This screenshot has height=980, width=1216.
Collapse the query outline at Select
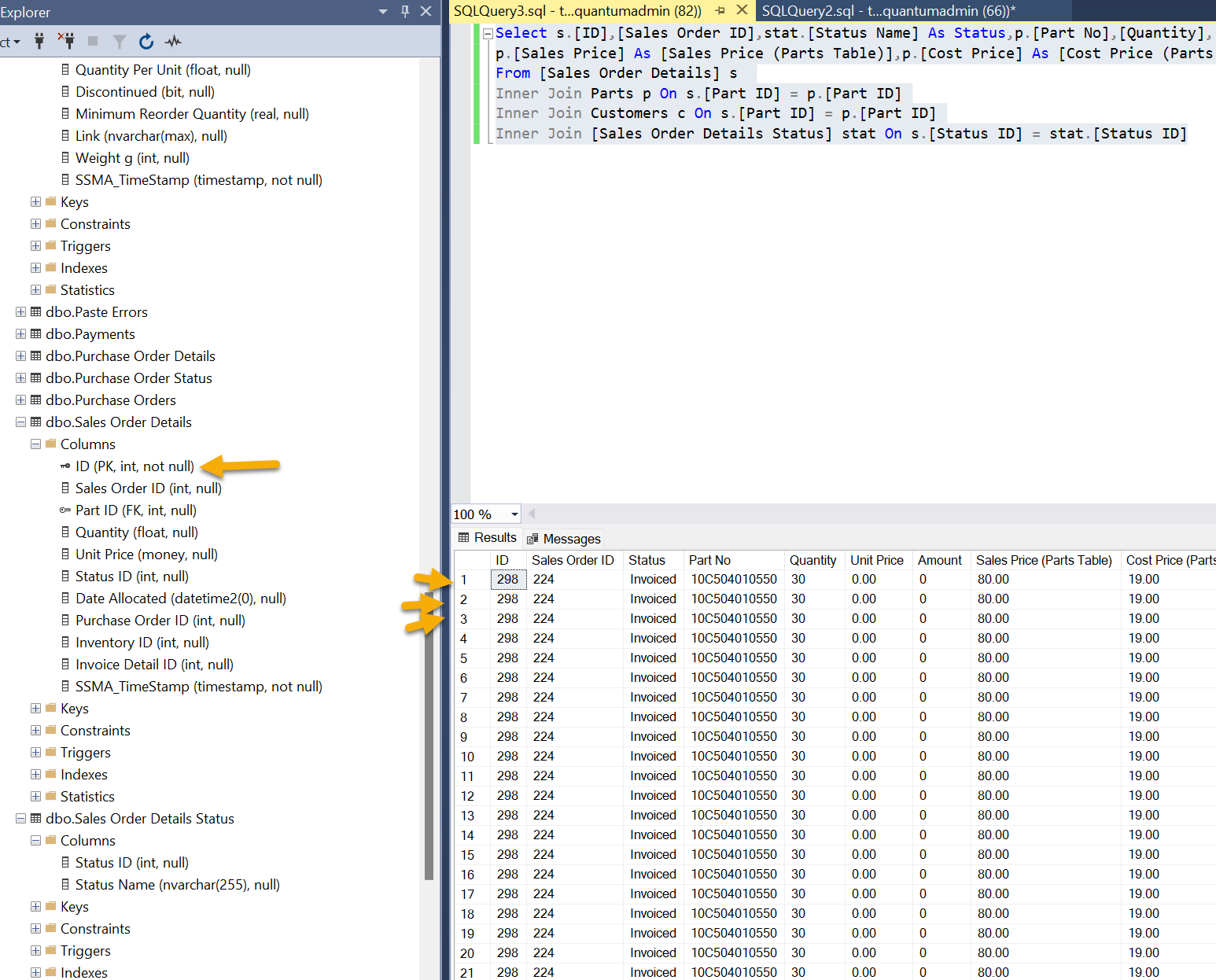coord(488,34)
